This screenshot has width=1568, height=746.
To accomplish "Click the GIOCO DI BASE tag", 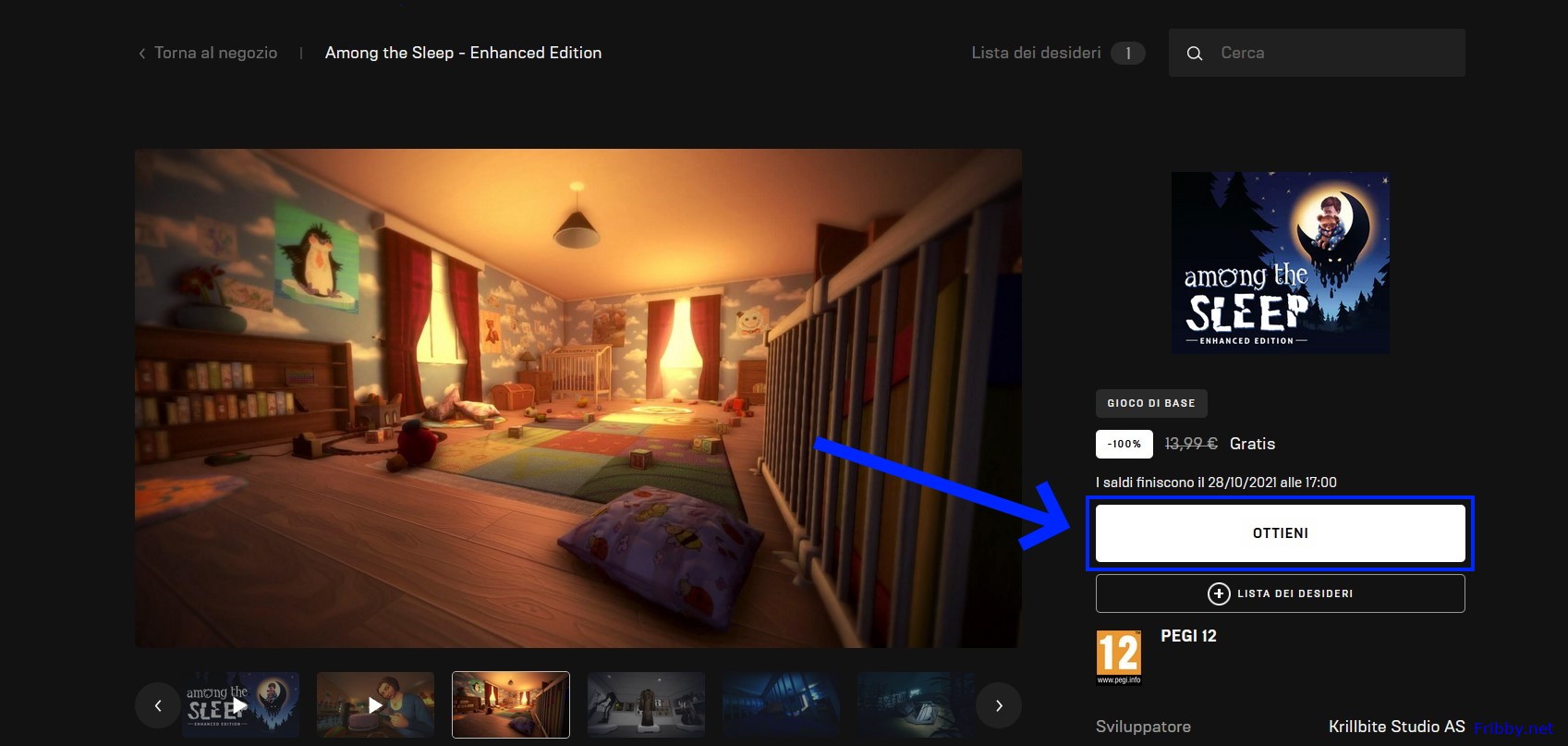I will click(1151, 403).
